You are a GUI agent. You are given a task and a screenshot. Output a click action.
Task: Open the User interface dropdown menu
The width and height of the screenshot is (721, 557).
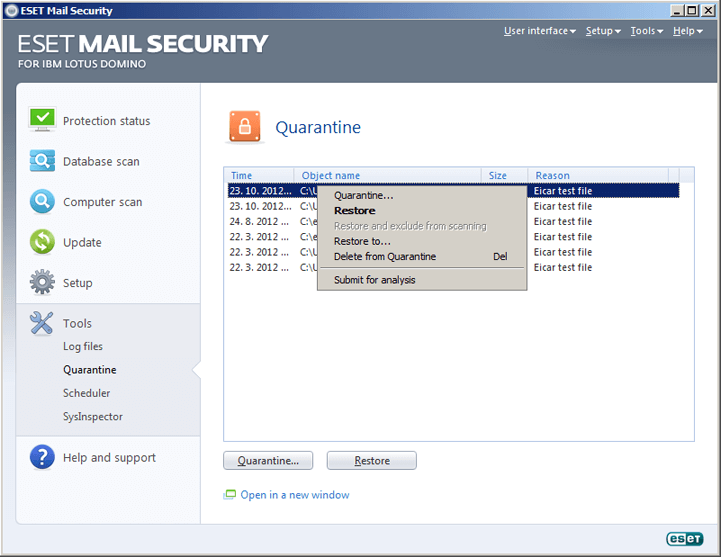(x=540, y=31)
